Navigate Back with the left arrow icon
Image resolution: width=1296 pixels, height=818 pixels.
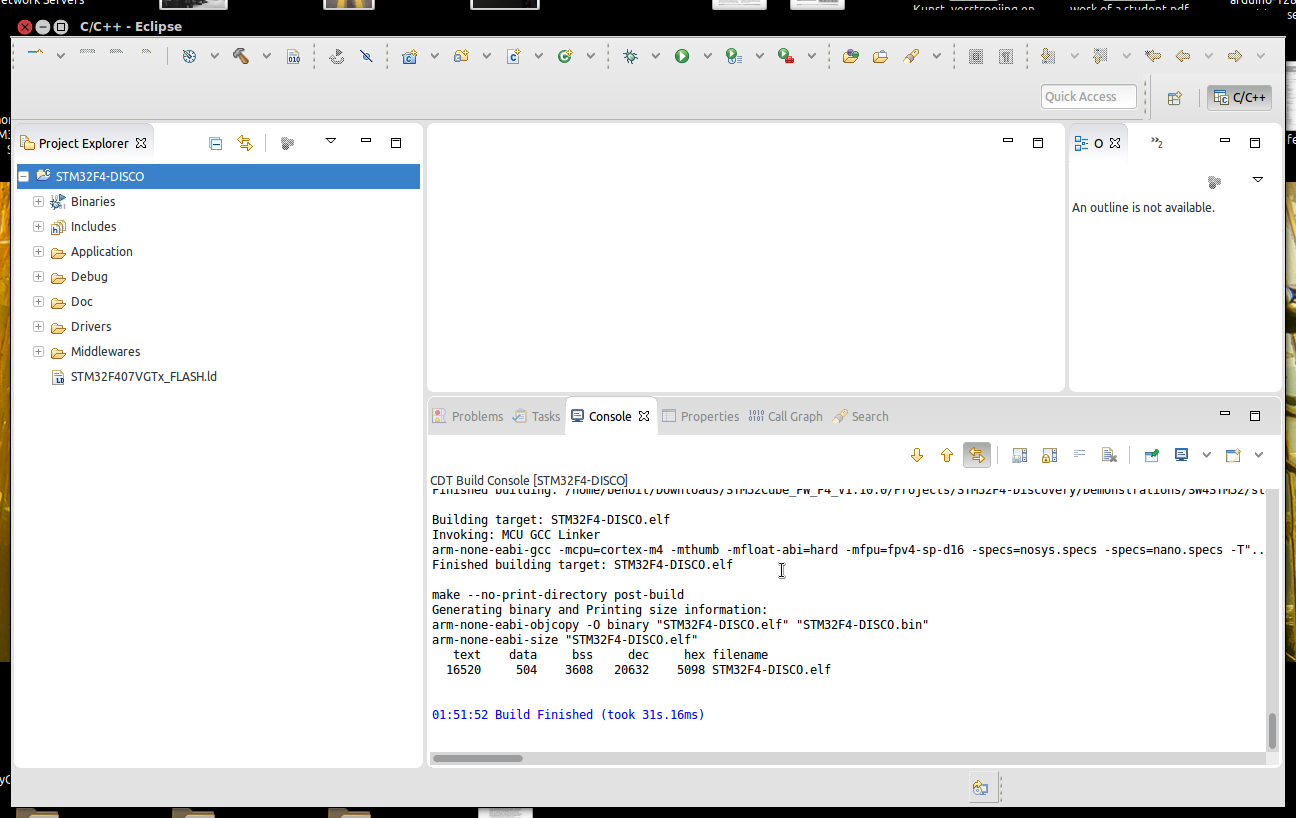pyautogui.click(x=1183, y=56)
